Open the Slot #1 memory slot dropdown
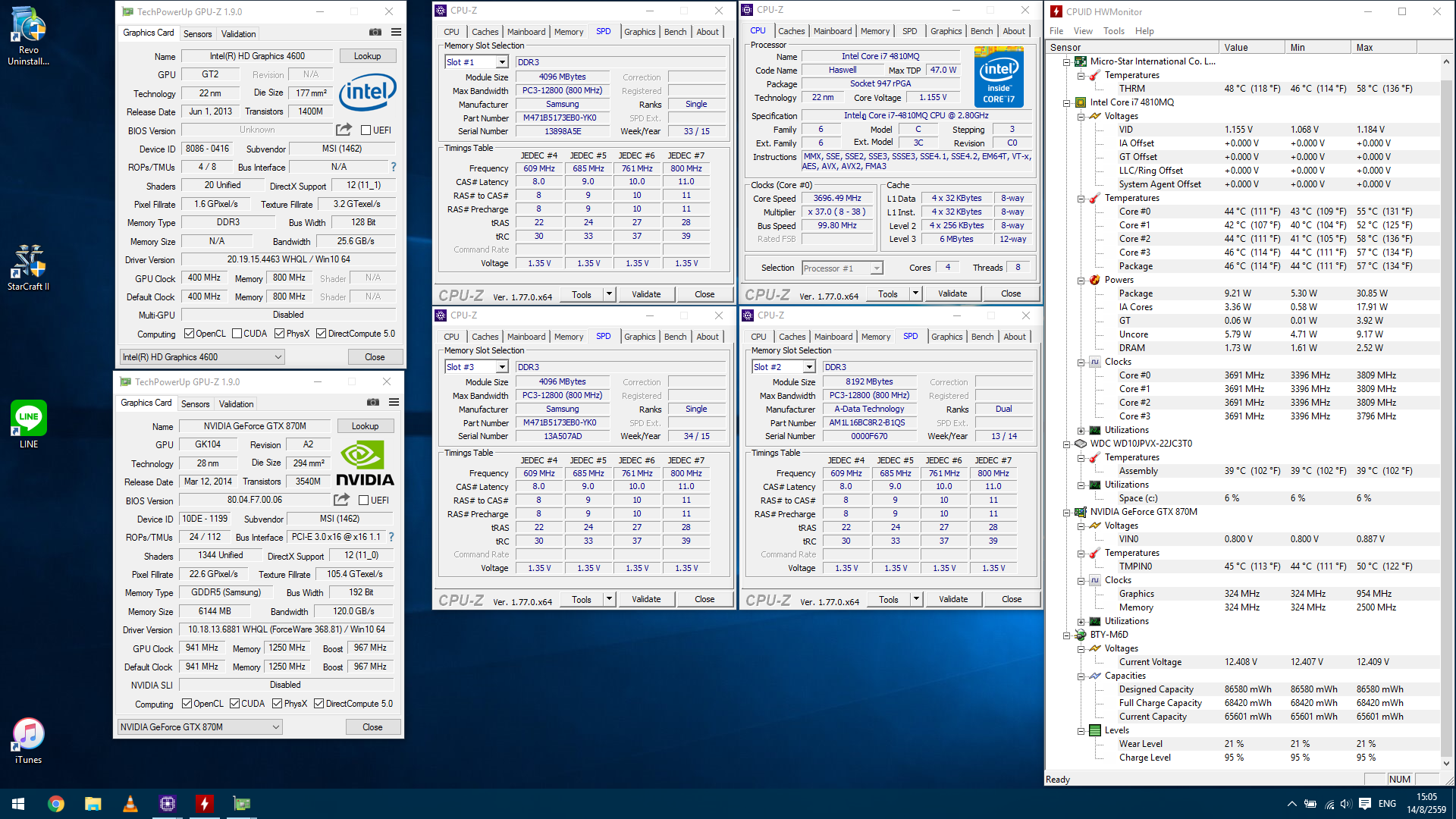The height and width of the screenshot is (819, 1456). 501,62
